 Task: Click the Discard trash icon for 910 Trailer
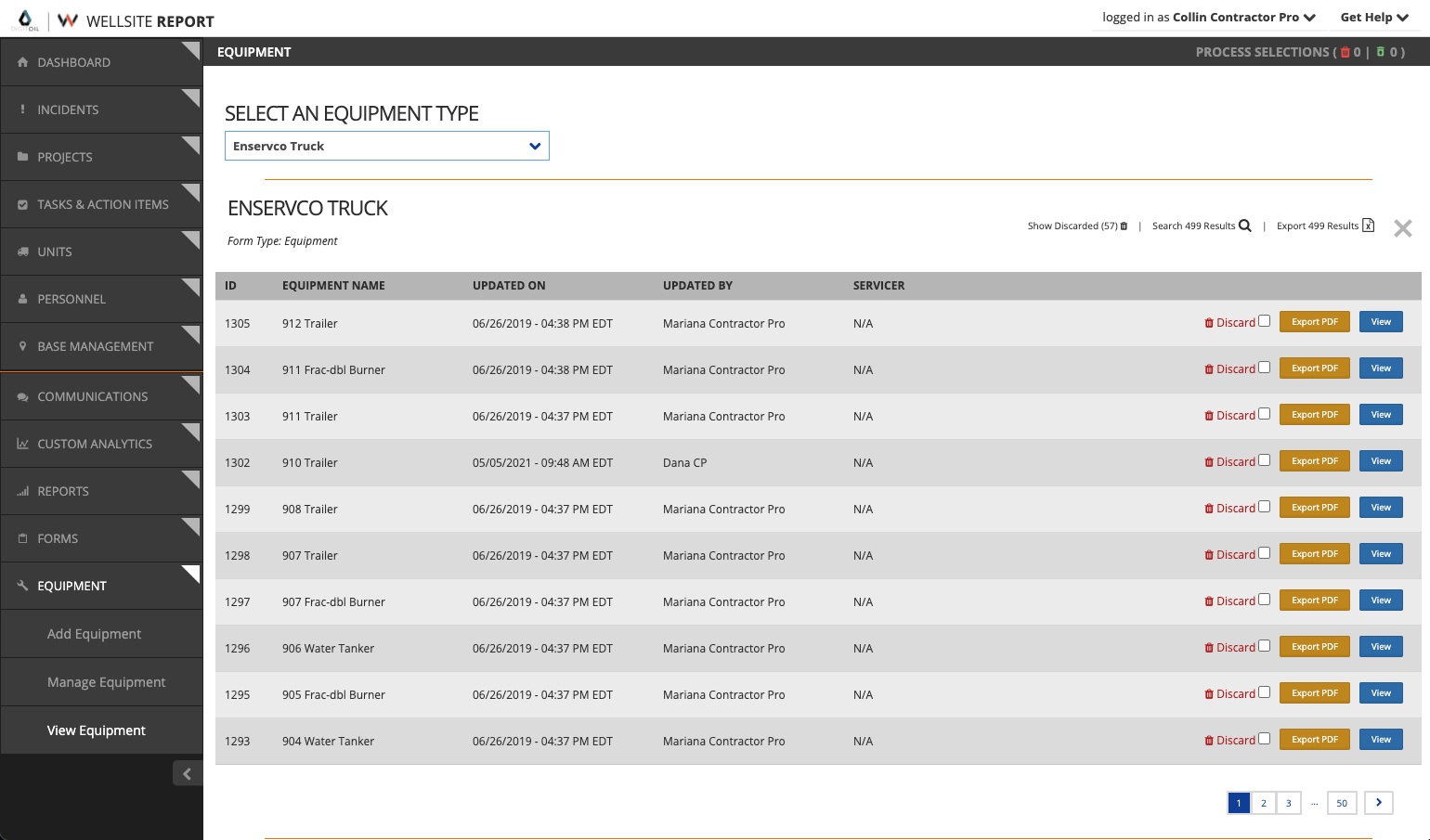[x=1209, y=462]
